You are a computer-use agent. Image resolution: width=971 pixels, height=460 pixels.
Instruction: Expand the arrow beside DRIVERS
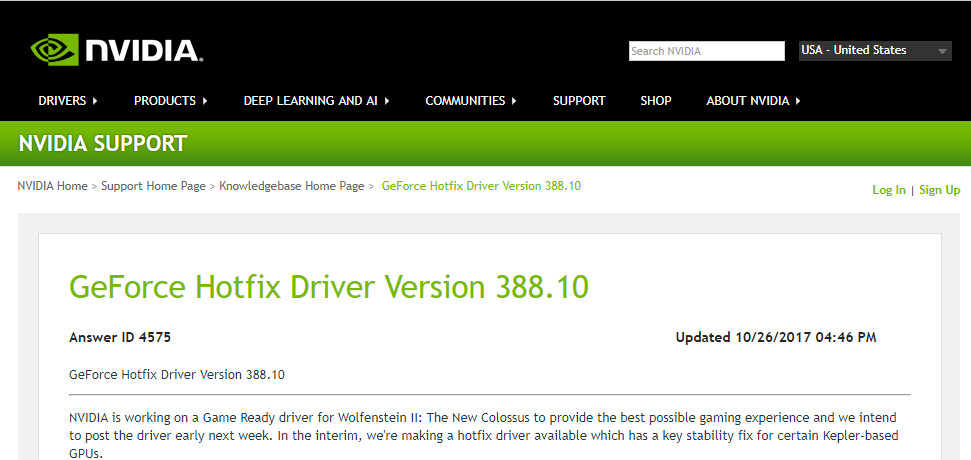pos(95,101)
